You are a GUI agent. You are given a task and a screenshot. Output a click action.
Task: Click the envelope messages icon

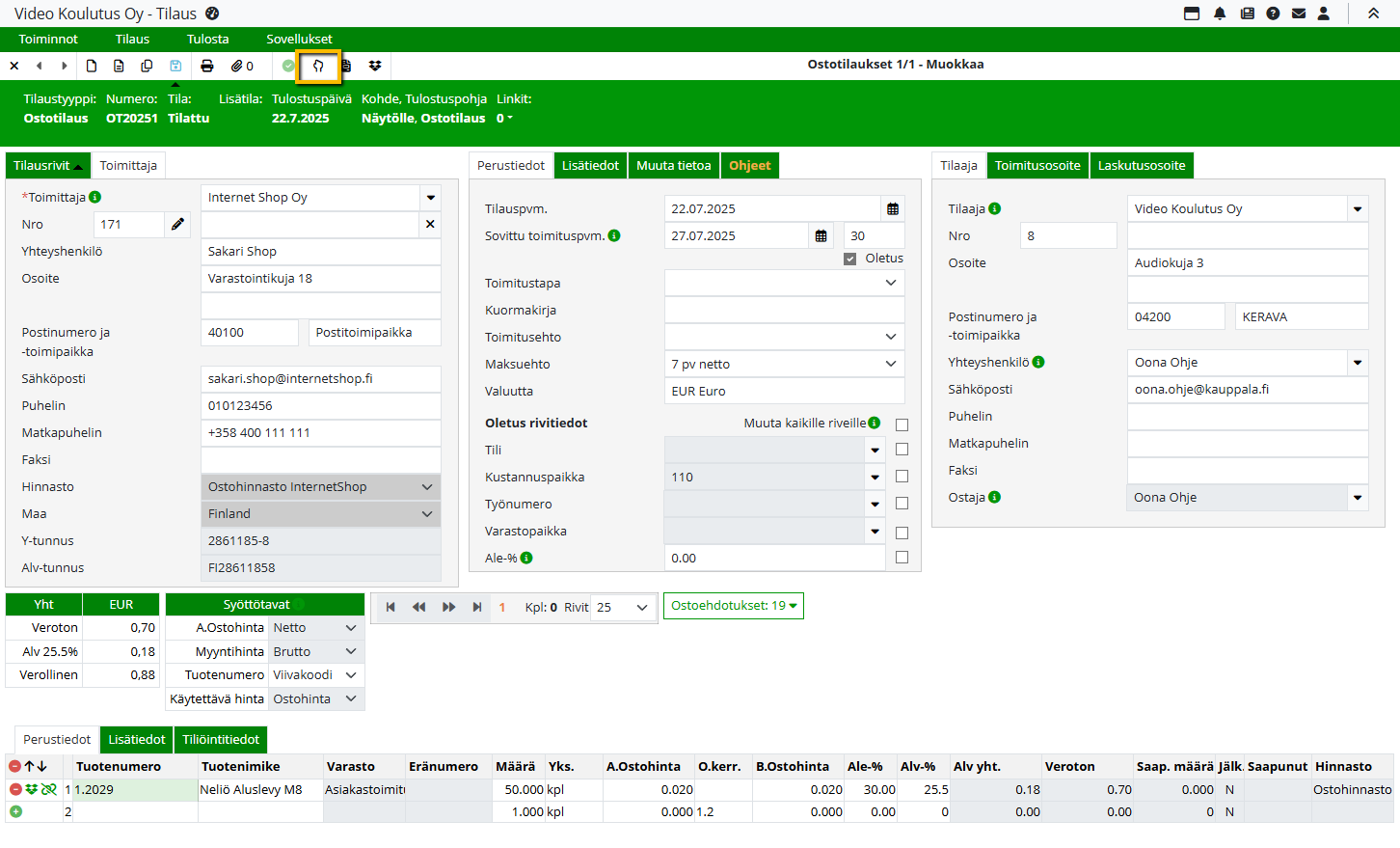(1299, 14)
